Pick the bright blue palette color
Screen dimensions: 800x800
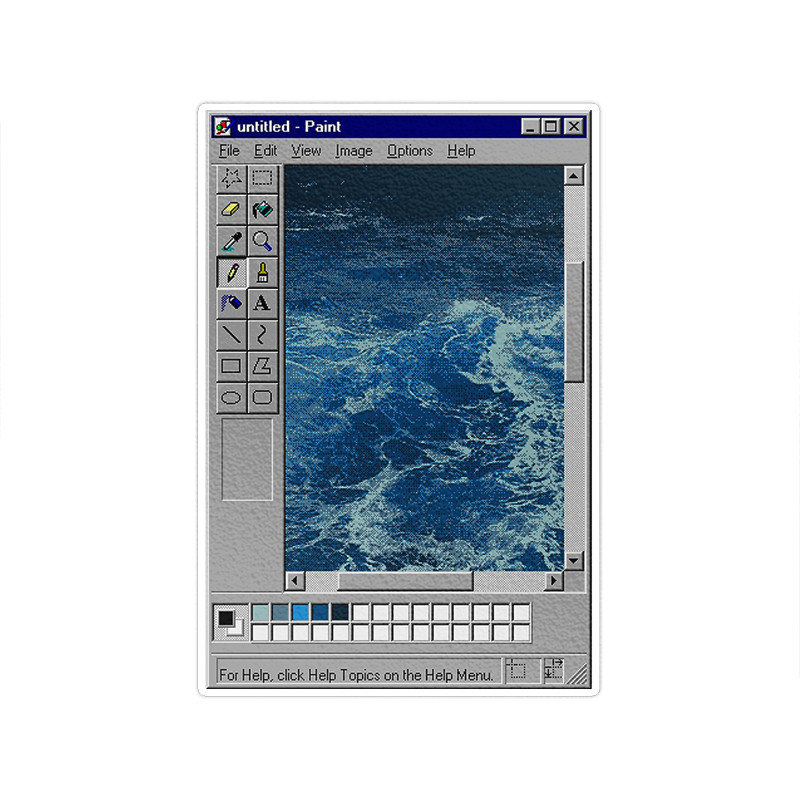[300, 612]
